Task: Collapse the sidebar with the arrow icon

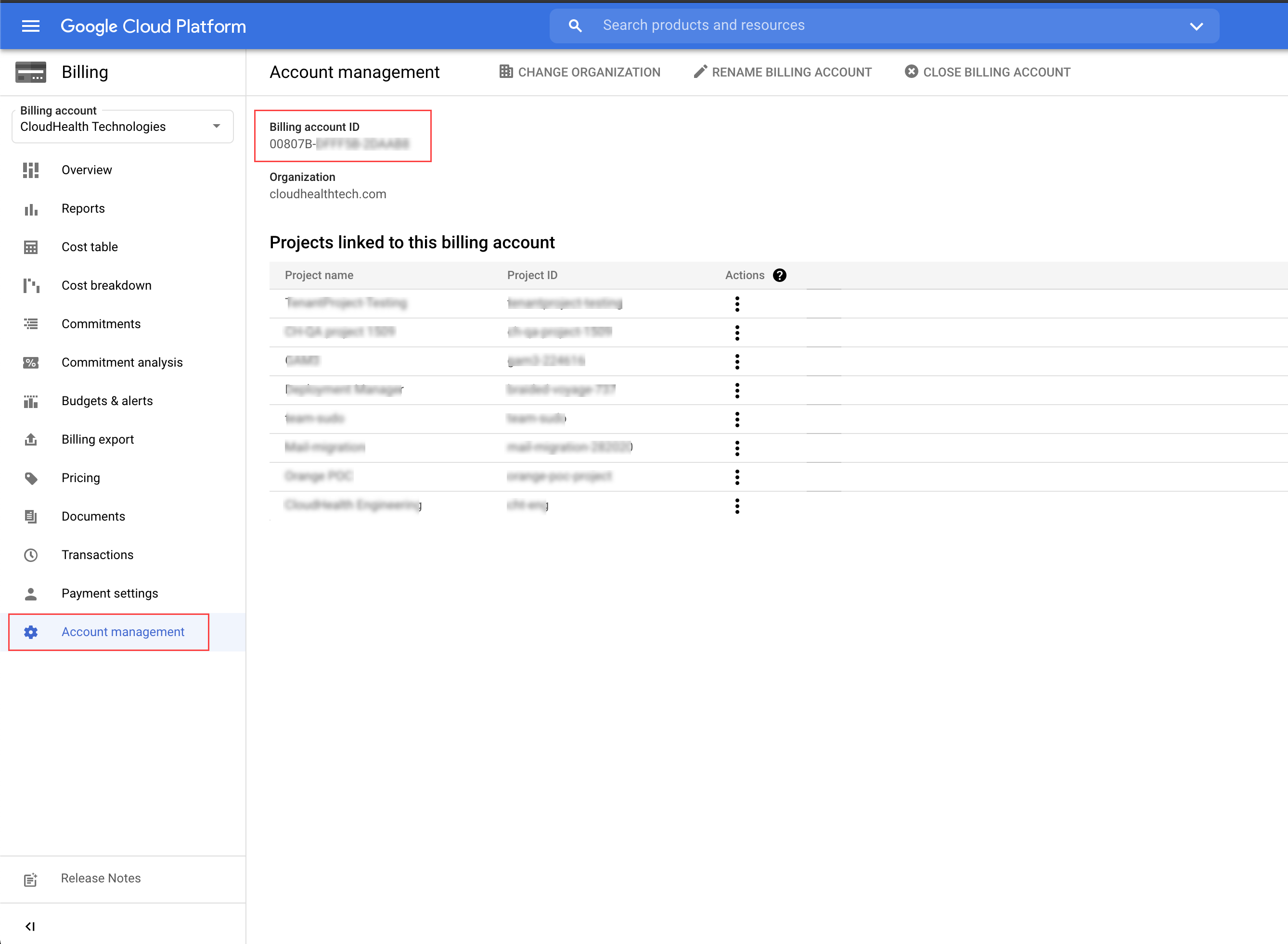Action: (30, 926)
